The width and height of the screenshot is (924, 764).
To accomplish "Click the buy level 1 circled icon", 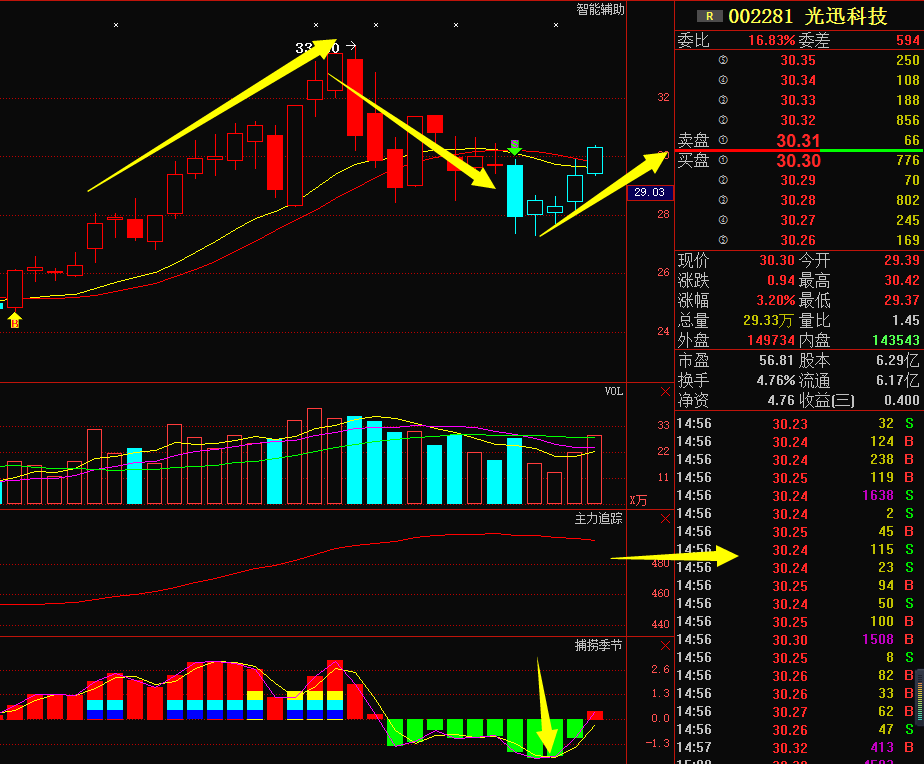I will (723, 160).
